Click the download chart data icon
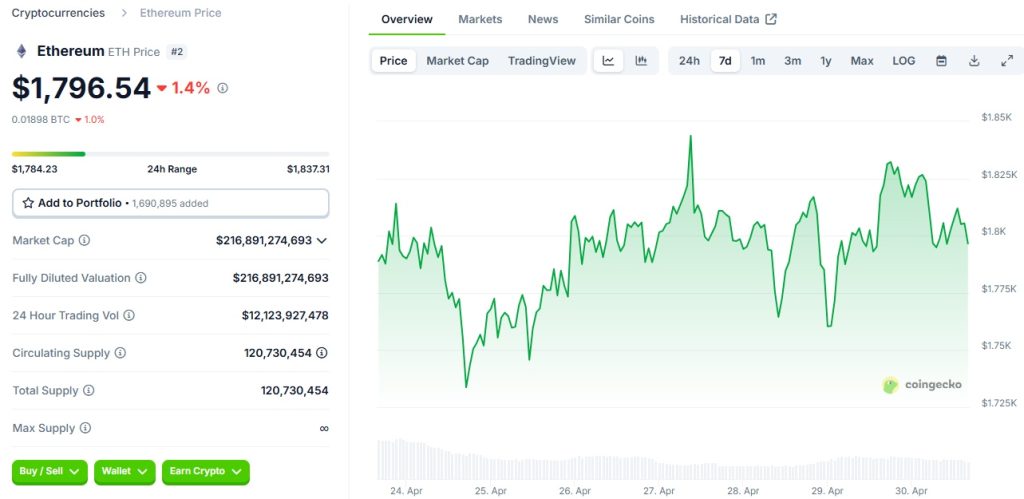This screenshot has height=499, width=1024. (974, 61)
